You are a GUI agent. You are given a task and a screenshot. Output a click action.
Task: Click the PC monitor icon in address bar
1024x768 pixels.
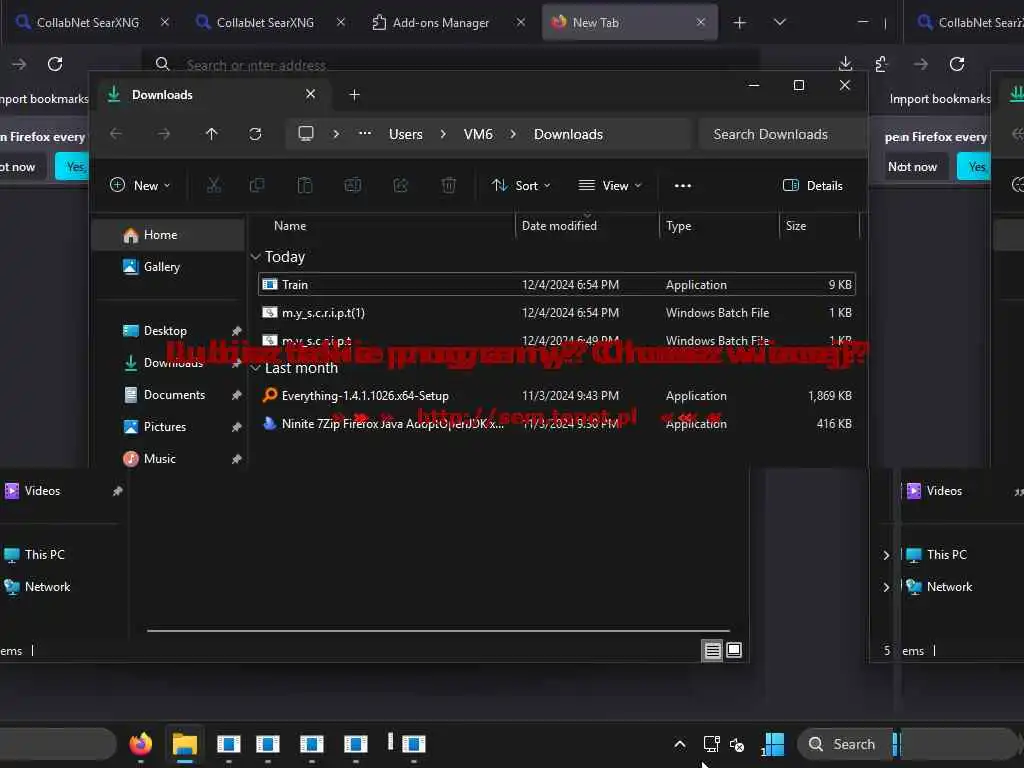306,134
